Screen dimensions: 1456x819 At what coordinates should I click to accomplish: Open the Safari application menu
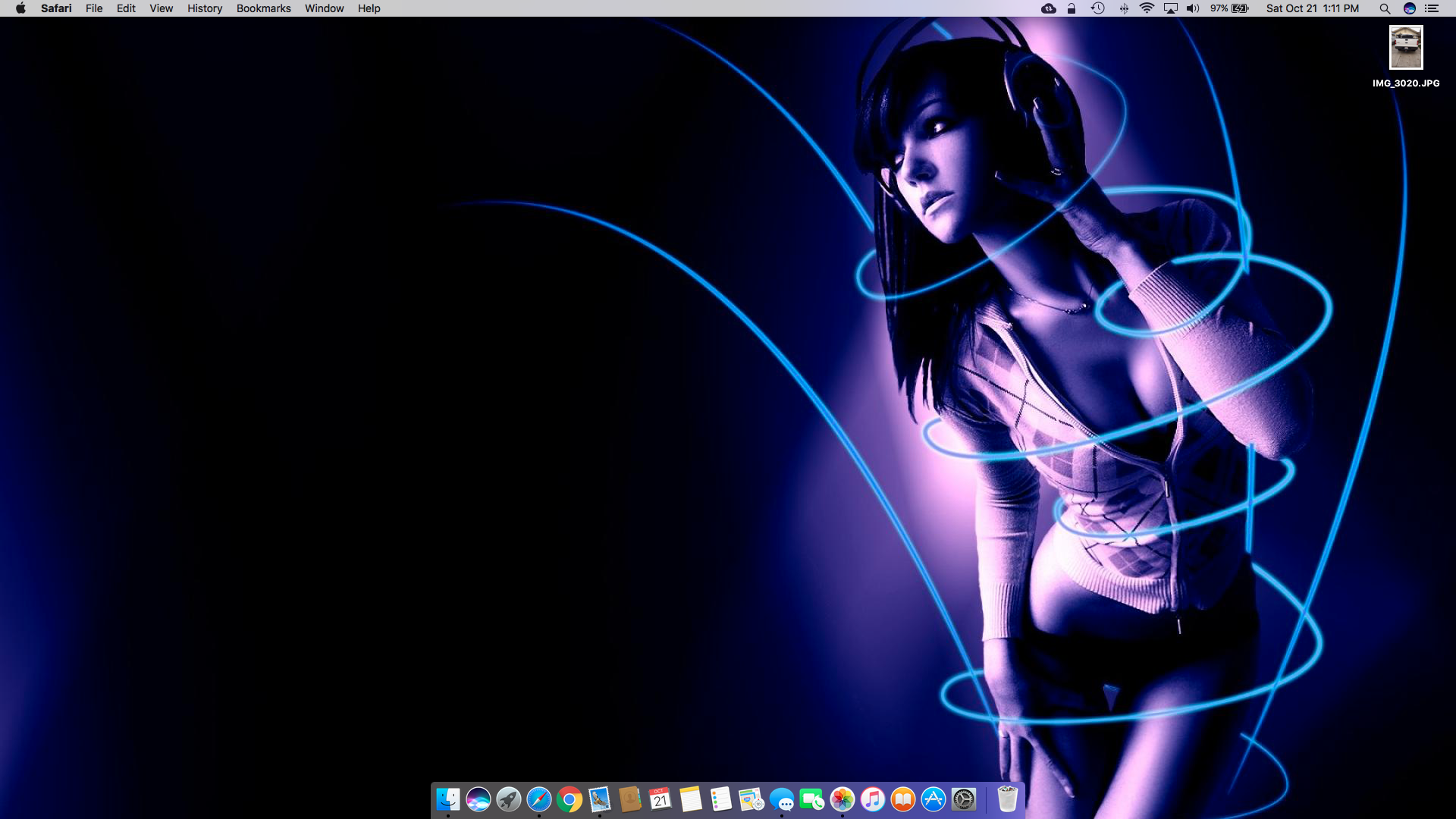56,8
